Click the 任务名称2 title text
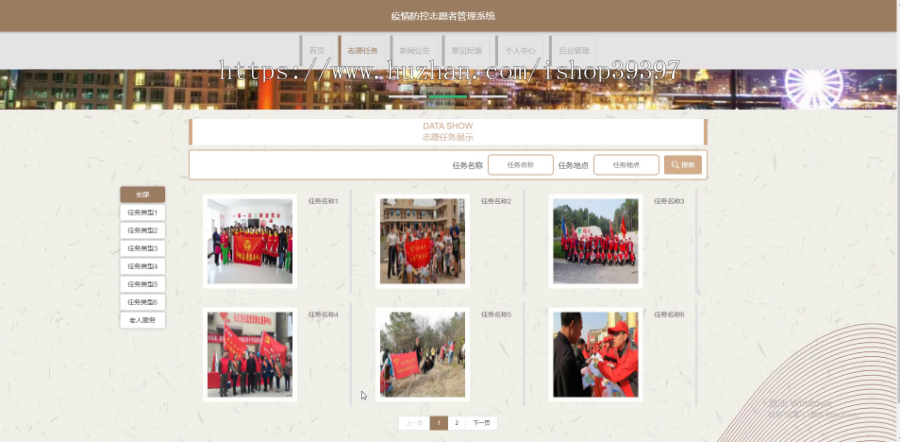This screenshot has height=442, width=900. [496, 201]
